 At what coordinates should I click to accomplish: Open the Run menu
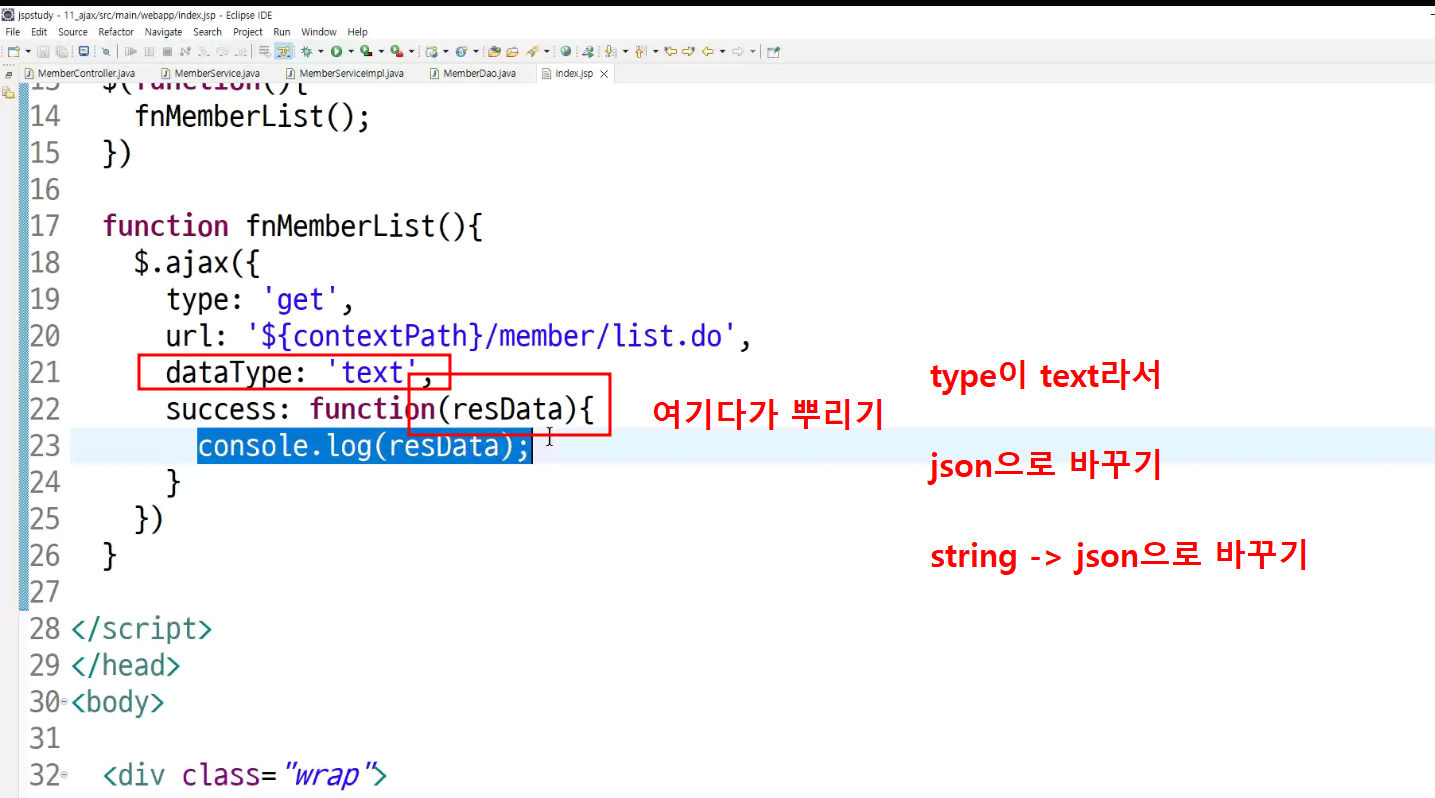pyautogui.click(x=282, y=32)
